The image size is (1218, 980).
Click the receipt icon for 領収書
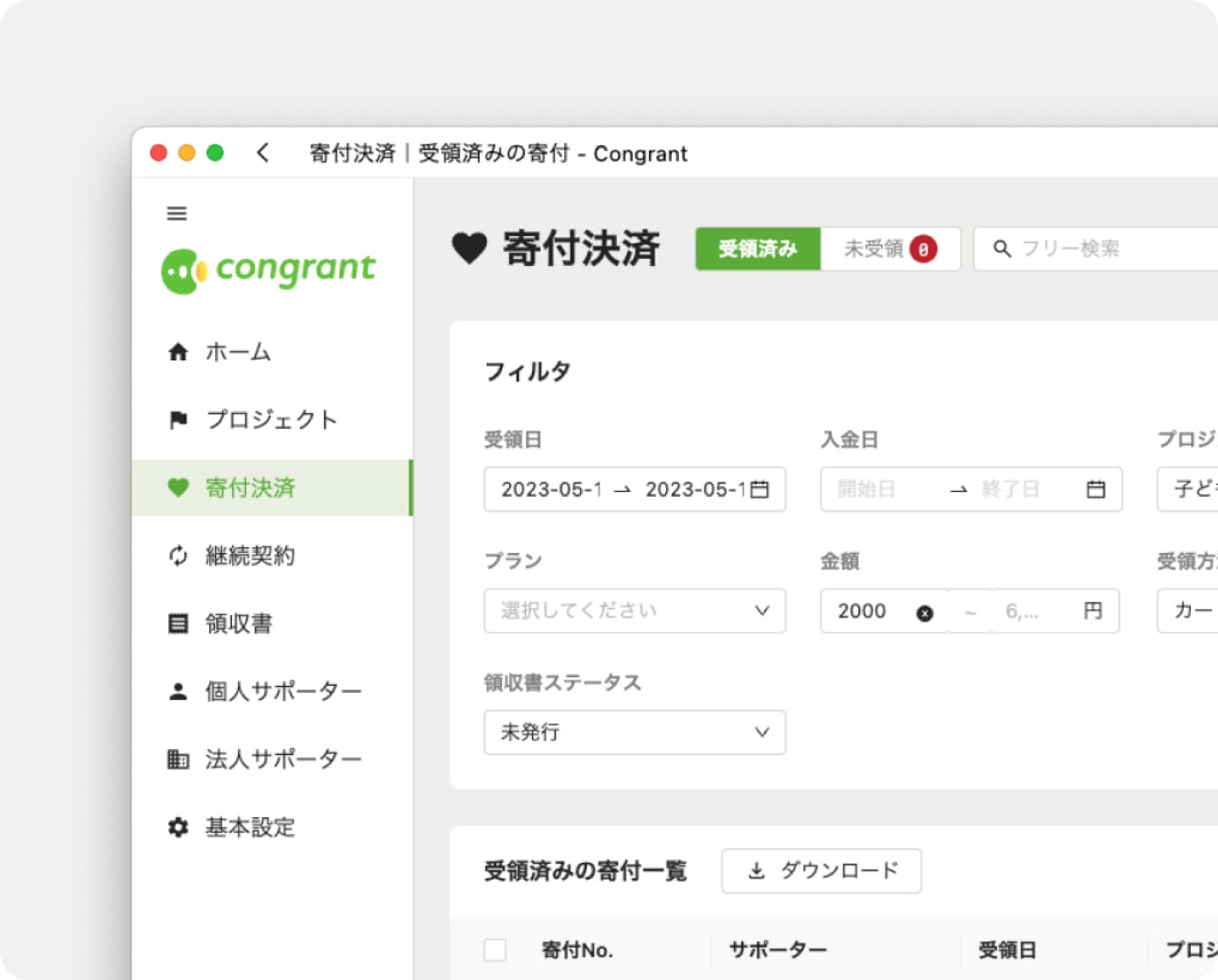(178, 623)
